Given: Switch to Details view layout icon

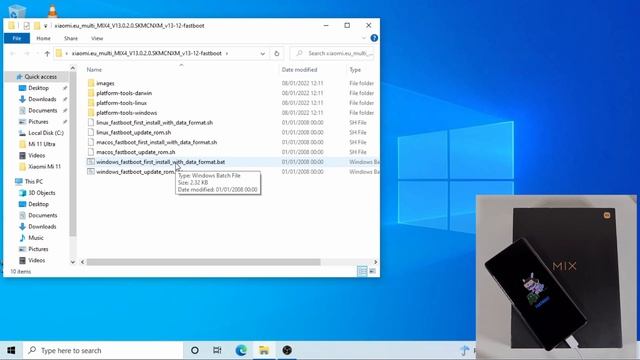Looking at the screenshot, I should 362,271.
